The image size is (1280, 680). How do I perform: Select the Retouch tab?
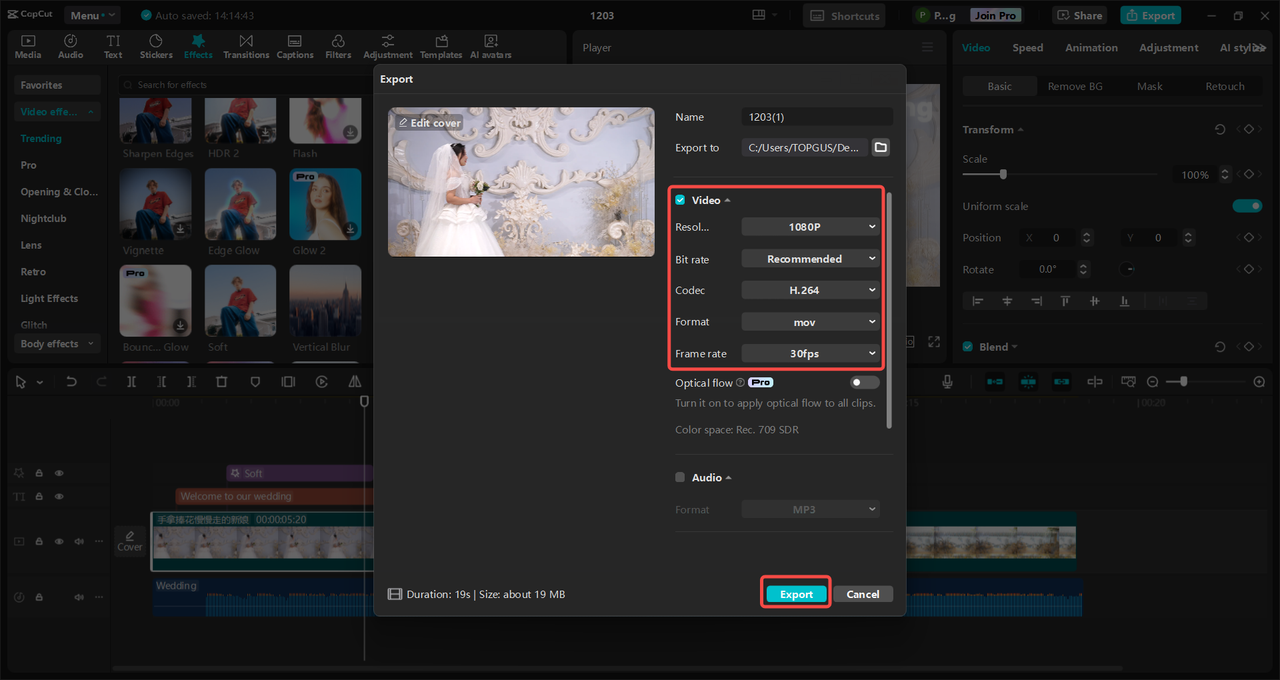tap(1225, 87)
